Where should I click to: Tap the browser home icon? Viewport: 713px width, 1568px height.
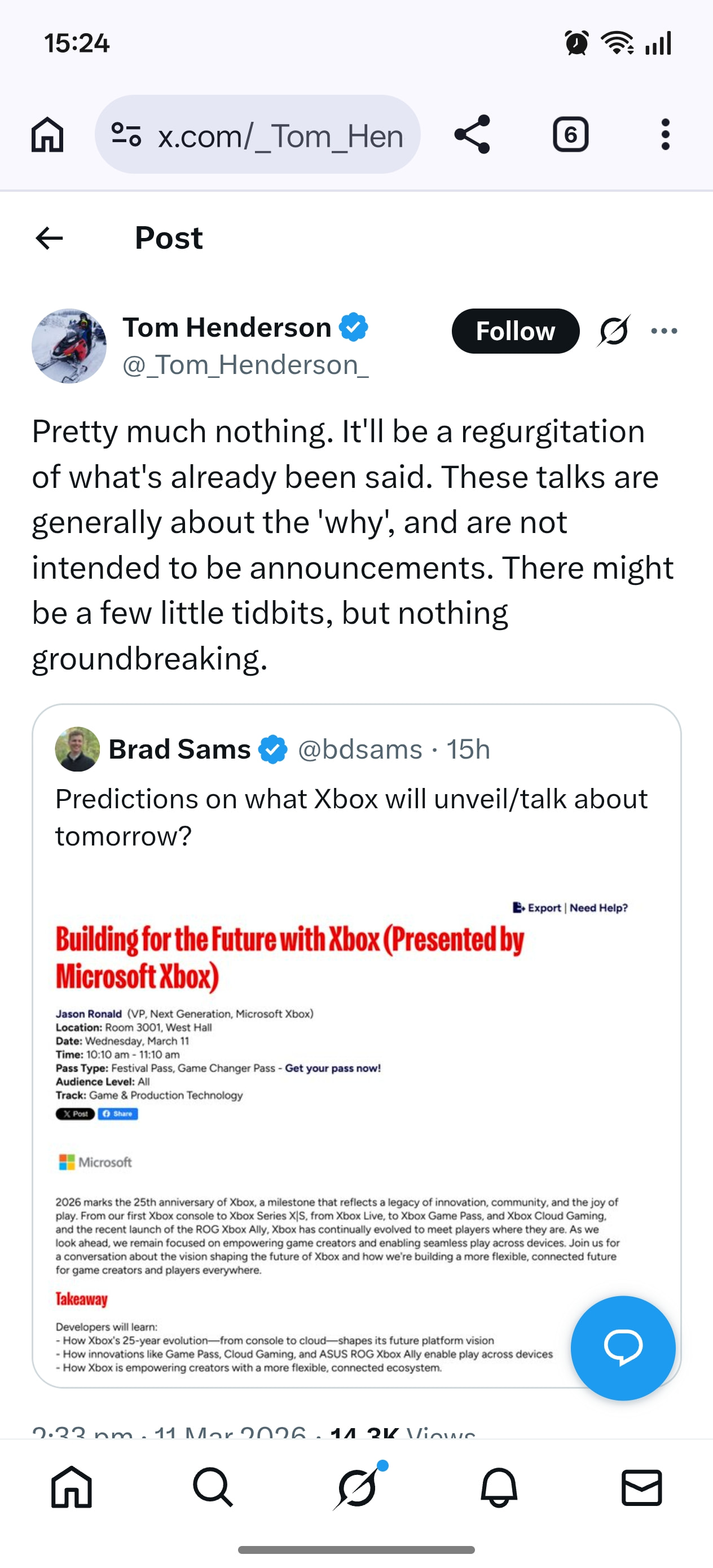click(x=47, y=135)
